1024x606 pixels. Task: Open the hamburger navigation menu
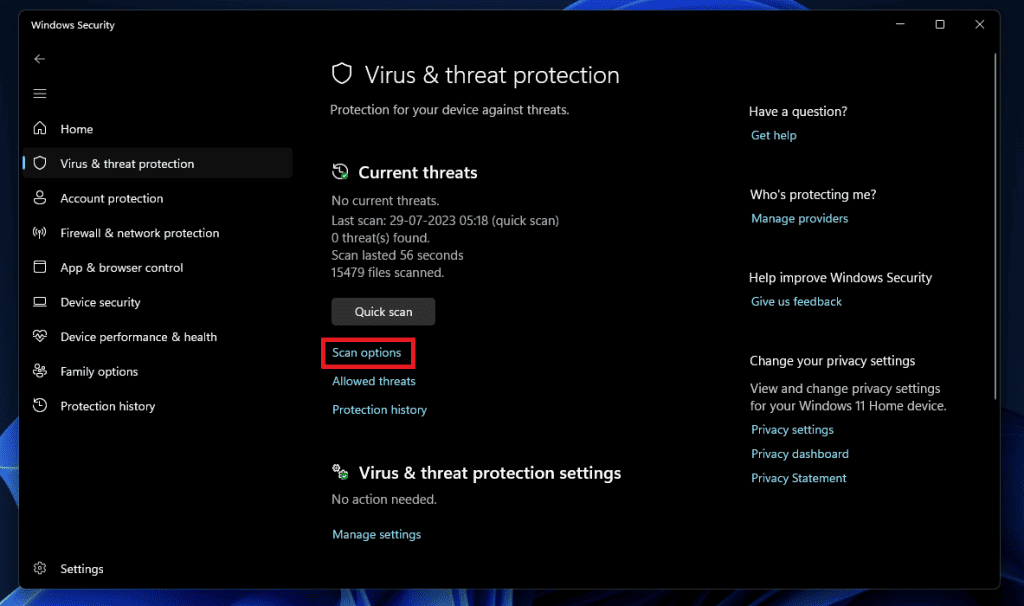pyautogui.click(x=40, y=94)
